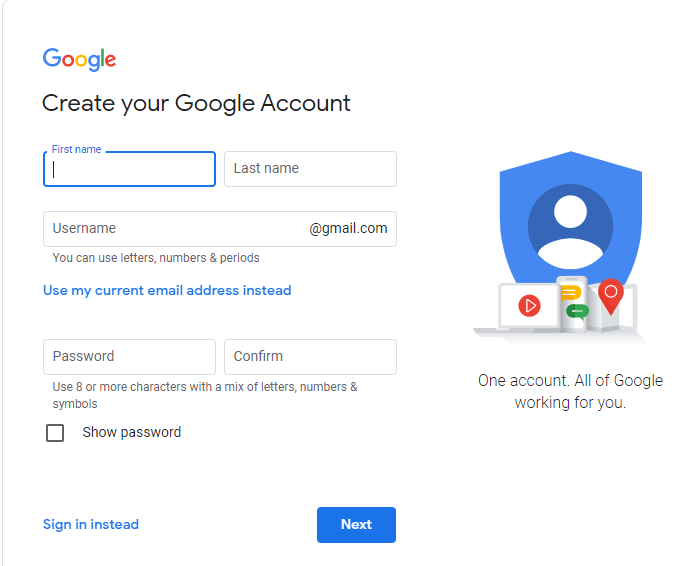Click the Google logo
692x566 pixels.
pyautogui.click(x=79, y=59)
